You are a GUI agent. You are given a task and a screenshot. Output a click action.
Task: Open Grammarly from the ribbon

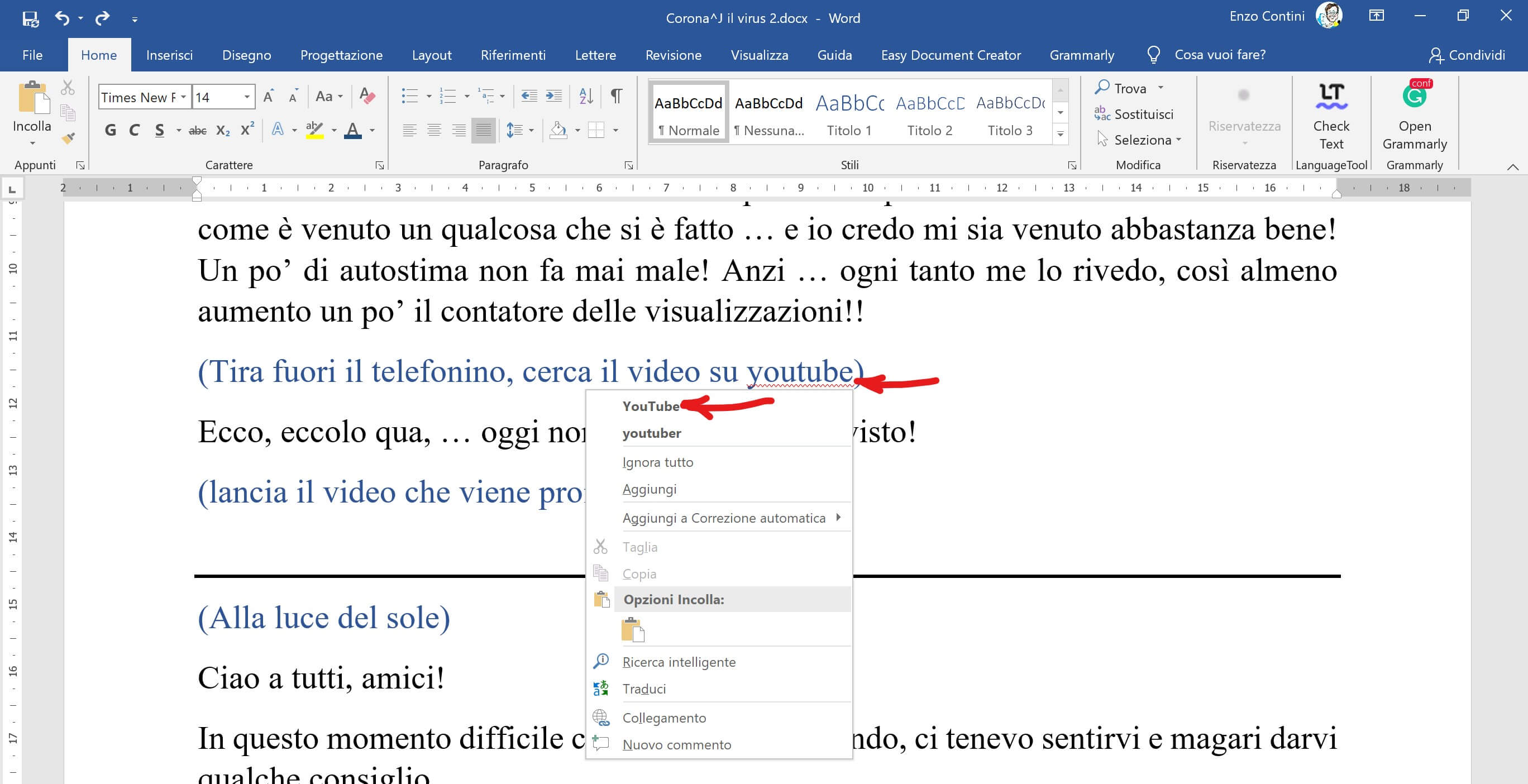(1414, 116)
